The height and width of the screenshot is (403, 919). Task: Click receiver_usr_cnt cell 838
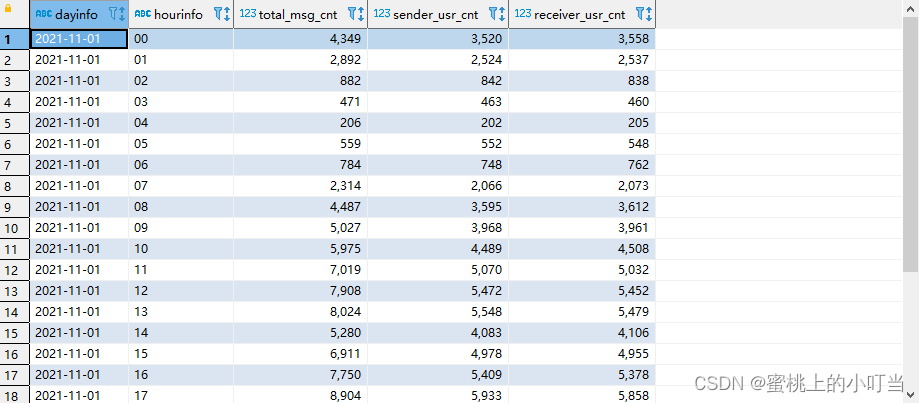(x=582, y=81)
